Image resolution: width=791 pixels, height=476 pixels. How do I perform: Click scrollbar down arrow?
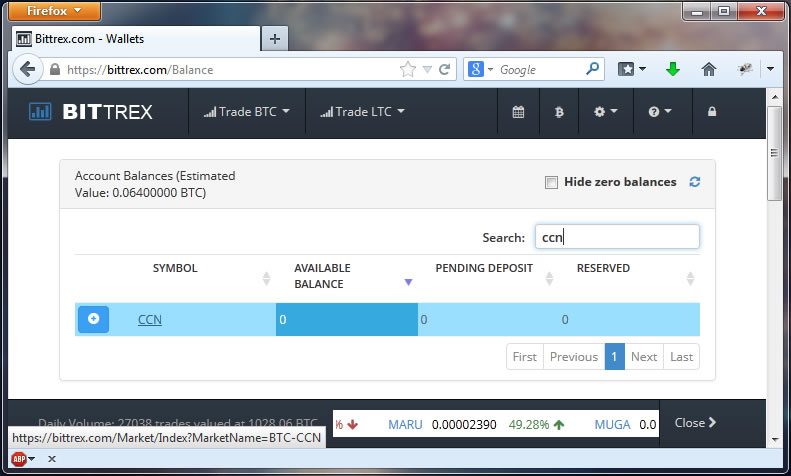click(774, 440)
